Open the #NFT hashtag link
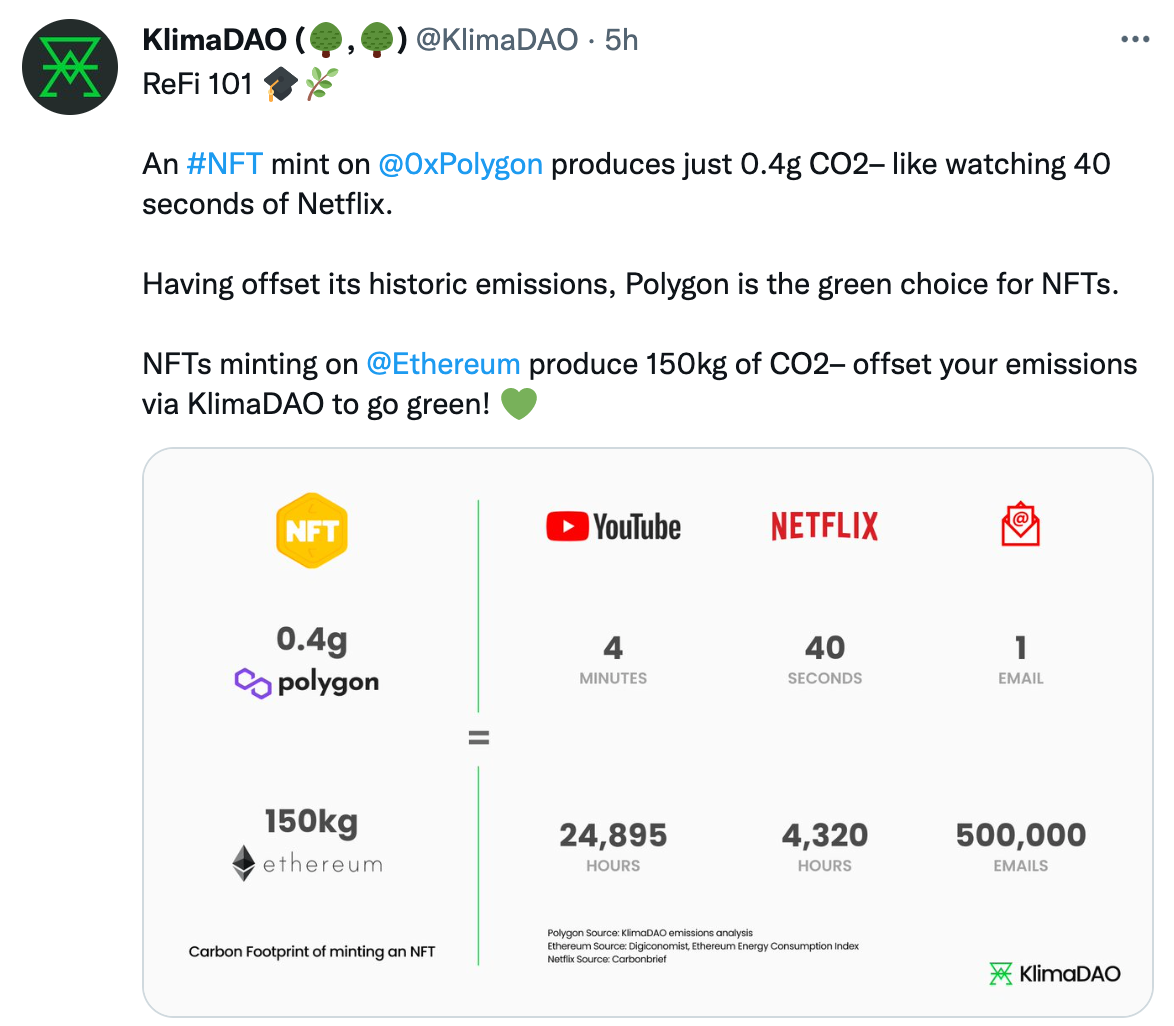The width and height of the screenshot is (1174, 1026). 224,163
